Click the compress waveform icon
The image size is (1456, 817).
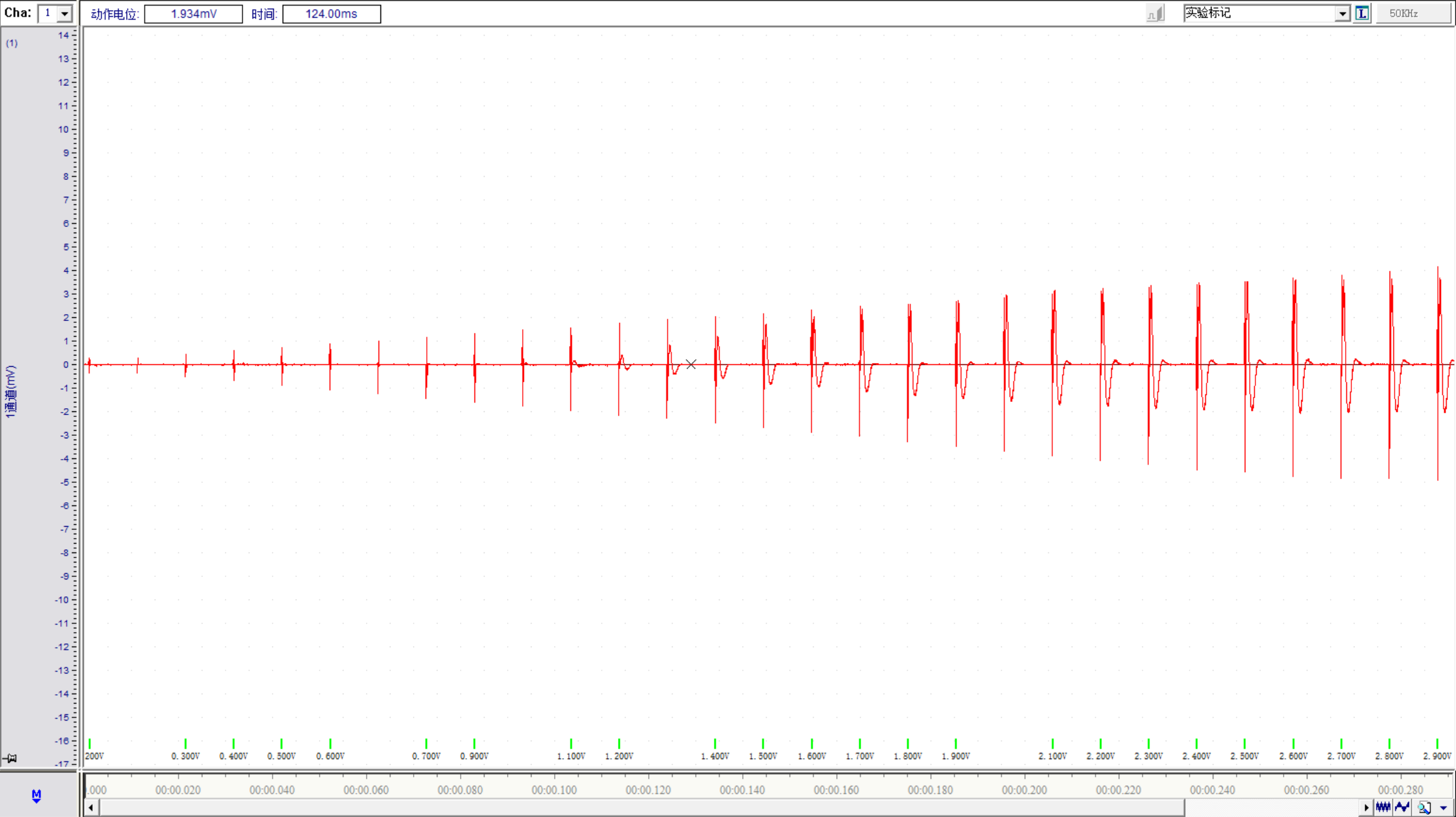(1383, 808)
